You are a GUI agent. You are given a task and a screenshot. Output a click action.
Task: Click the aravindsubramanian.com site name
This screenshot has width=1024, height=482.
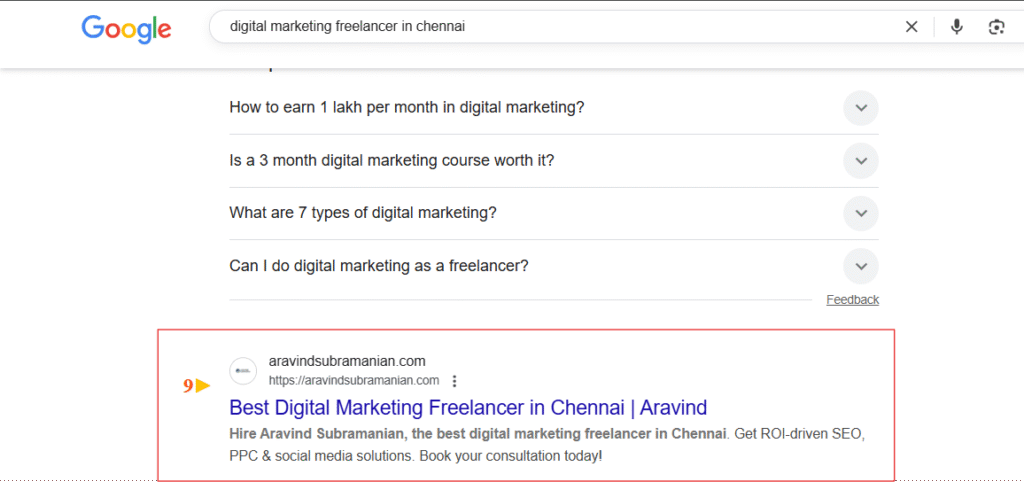[347, 361]
